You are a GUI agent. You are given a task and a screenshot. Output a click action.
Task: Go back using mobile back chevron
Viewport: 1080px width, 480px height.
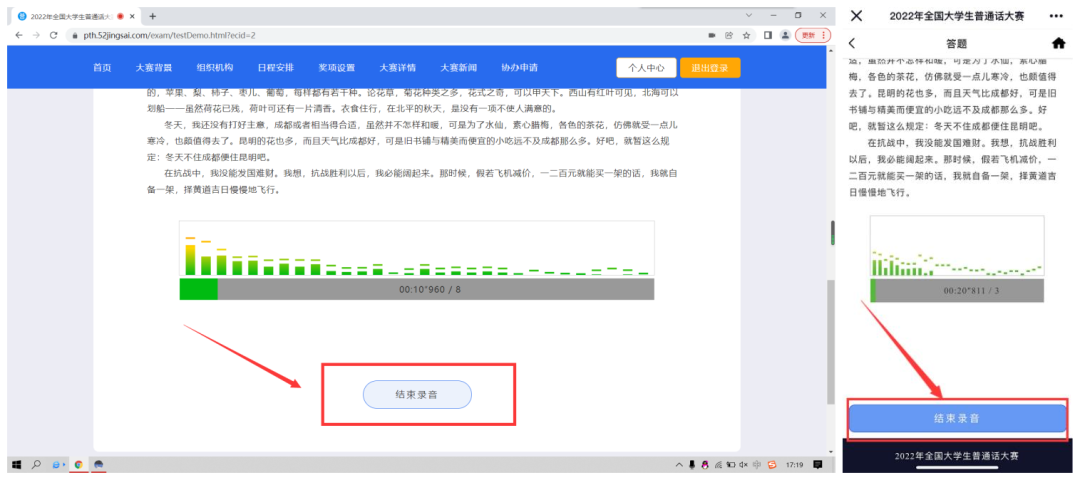[853, 44]
